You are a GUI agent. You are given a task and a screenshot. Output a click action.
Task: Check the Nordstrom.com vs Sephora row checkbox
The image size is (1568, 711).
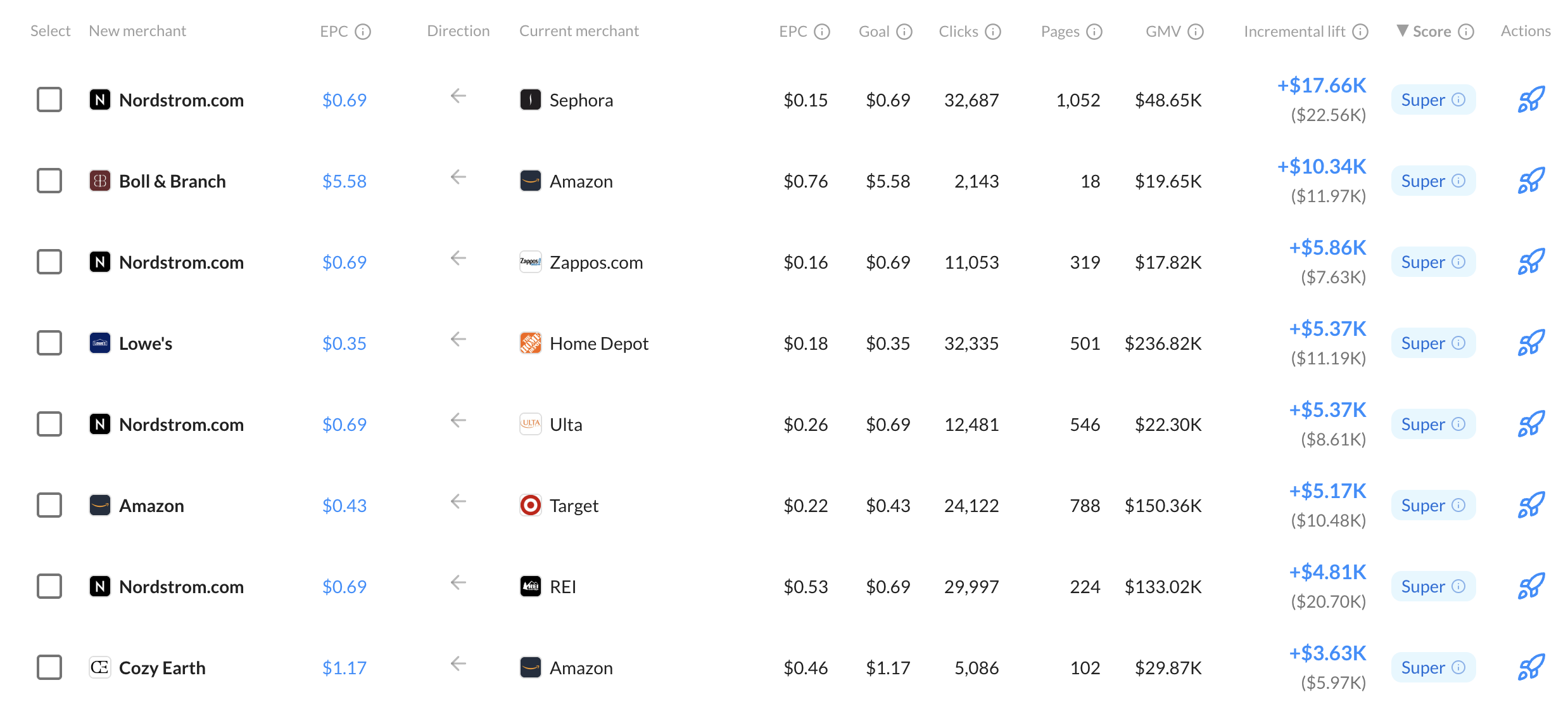pyautogui.click(x=49, y=99)
